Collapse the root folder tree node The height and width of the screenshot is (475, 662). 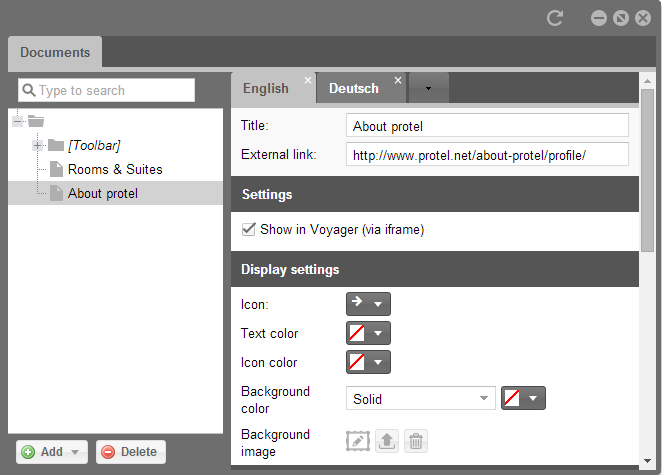click(x=17, y=122)
